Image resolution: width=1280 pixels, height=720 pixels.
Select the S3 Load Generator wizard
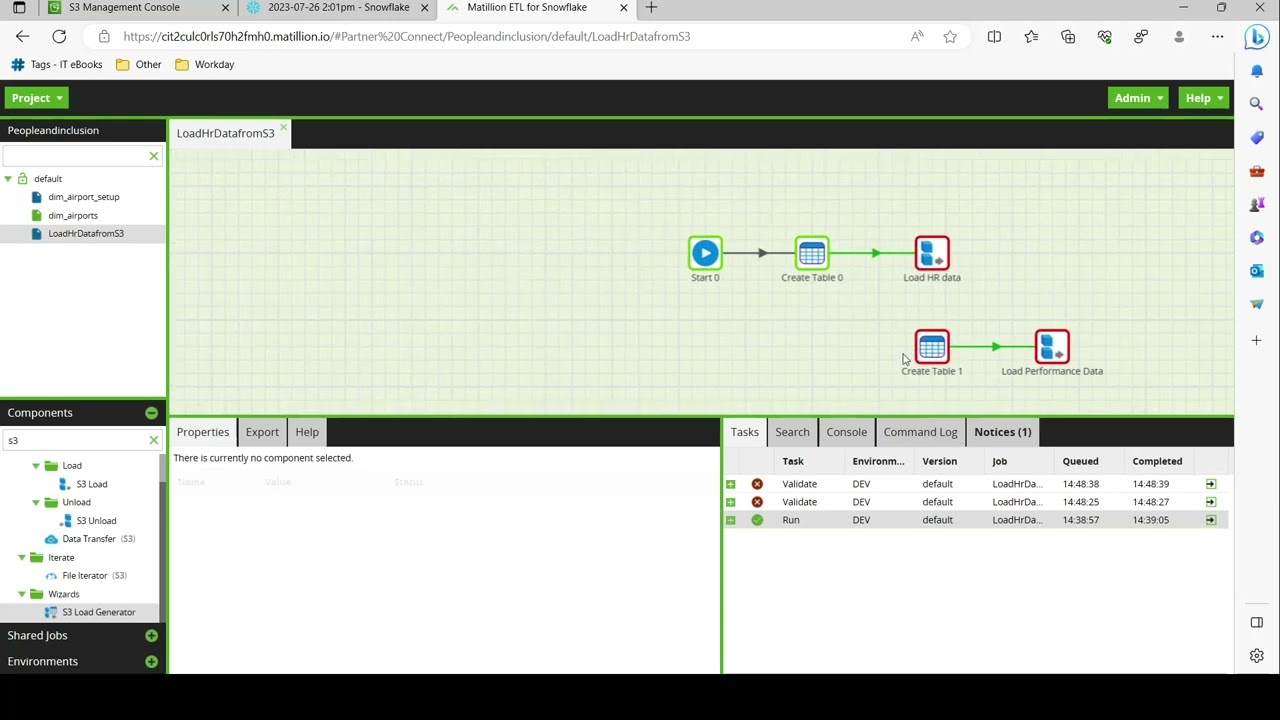click(98, 612)
